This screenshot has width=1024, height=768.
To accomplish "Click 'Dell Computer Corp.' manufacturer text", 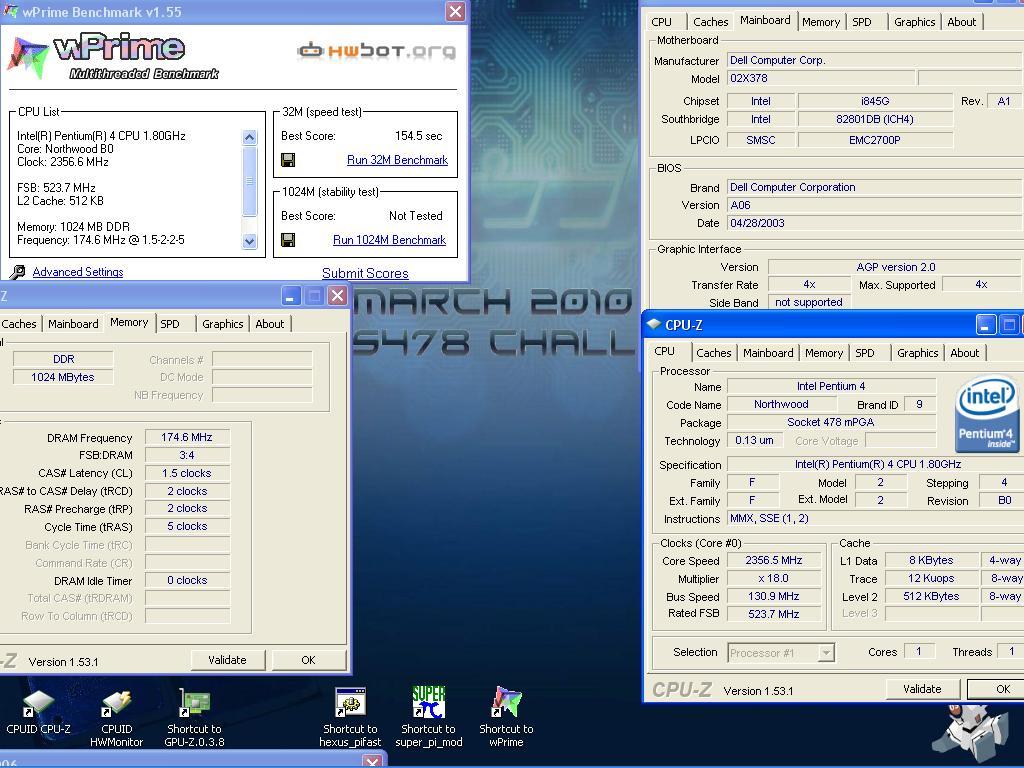I will click(x=777, y=60).
